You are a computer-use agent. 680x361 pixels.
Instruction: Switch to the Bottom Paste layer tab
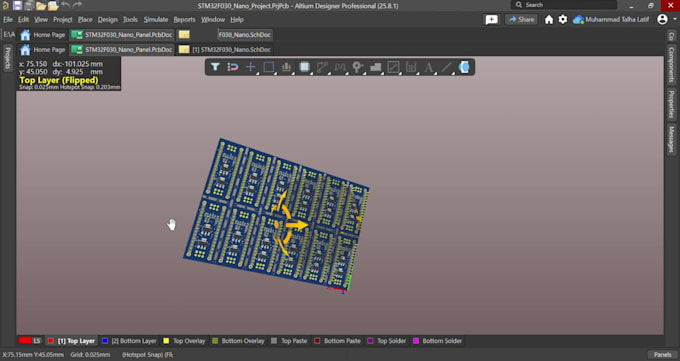[x=337, y=341]
